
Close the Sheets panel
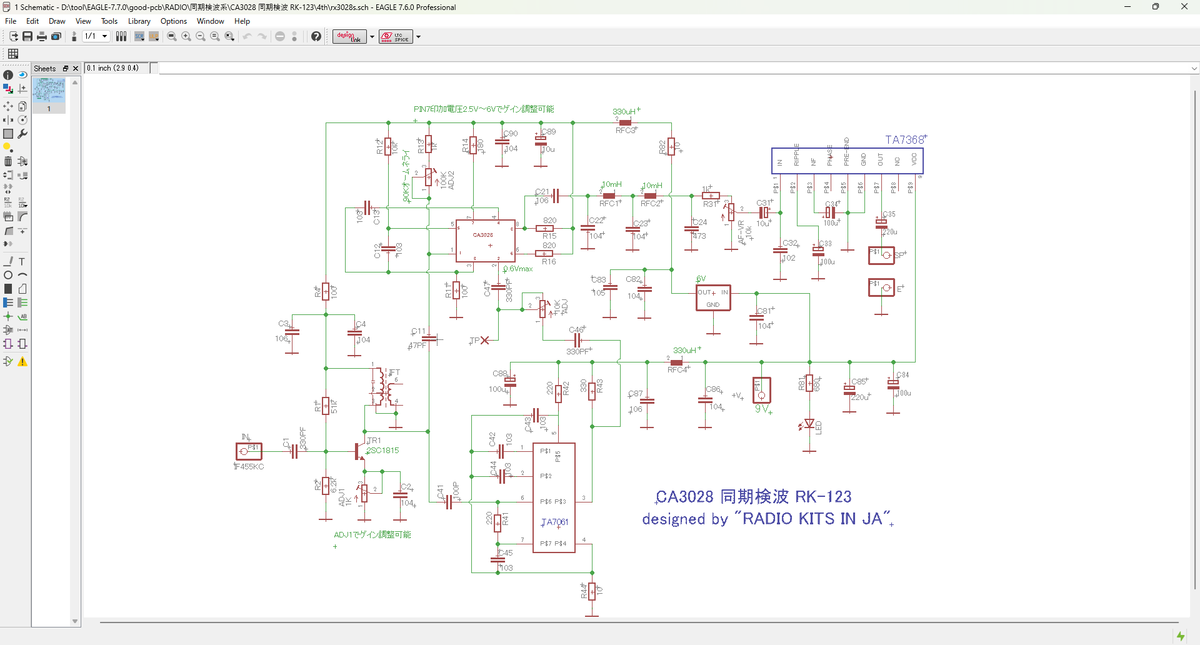point(75,69)
